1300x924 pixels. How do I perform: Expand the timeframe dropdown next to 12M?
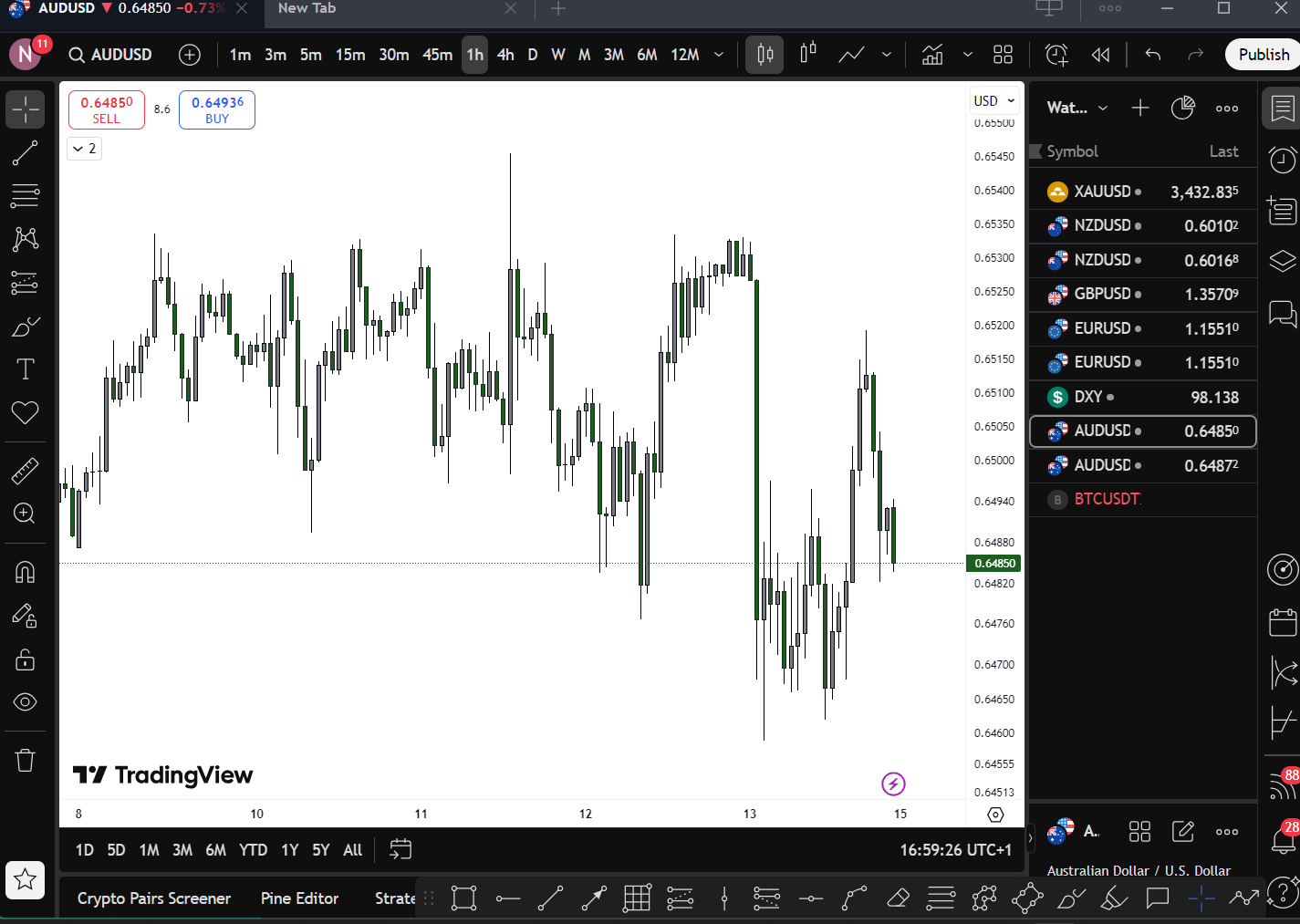tap(719, 54)
